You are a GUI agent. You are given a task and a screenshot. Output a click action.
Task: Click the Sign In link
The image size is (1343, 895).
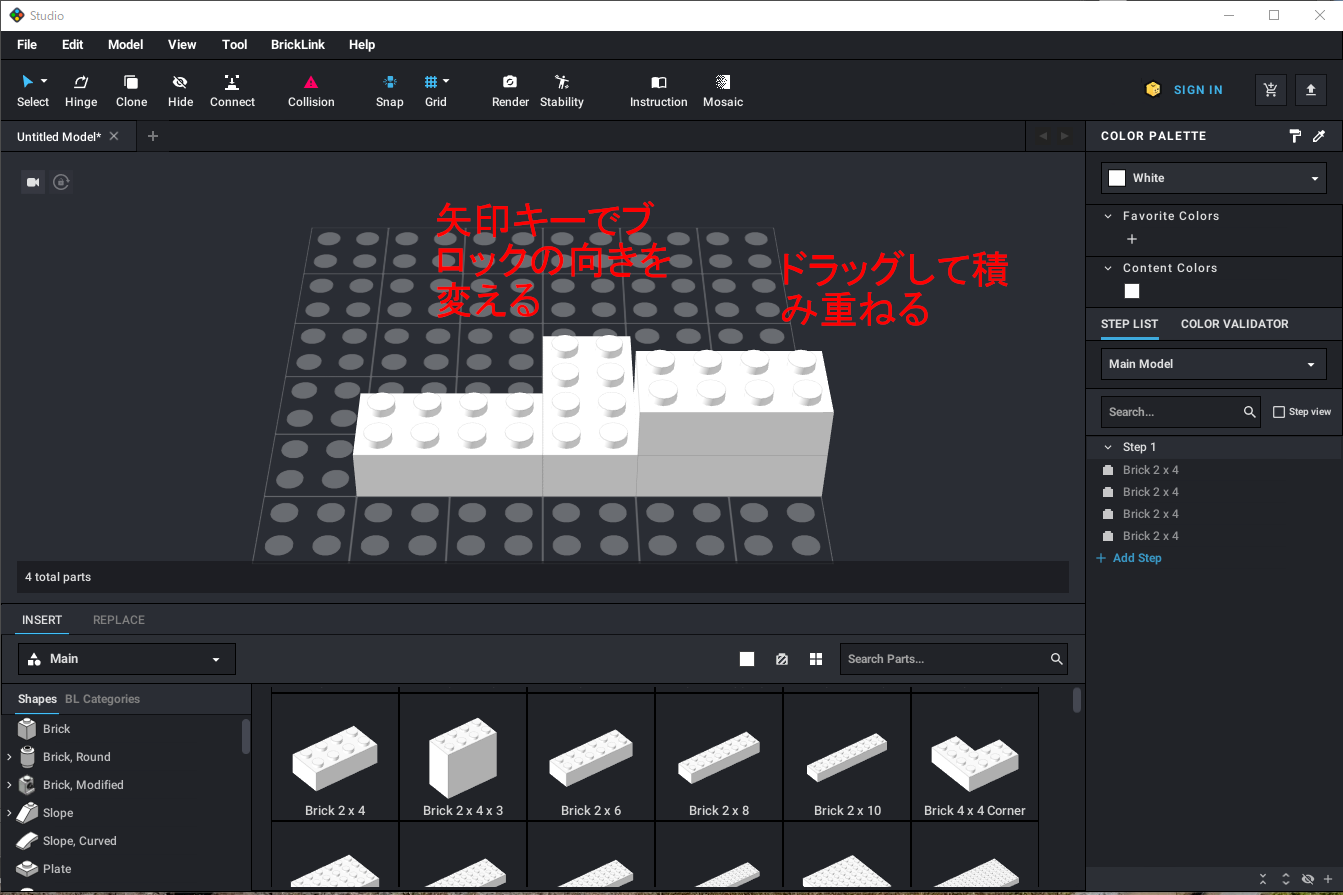pos(1197,90)
